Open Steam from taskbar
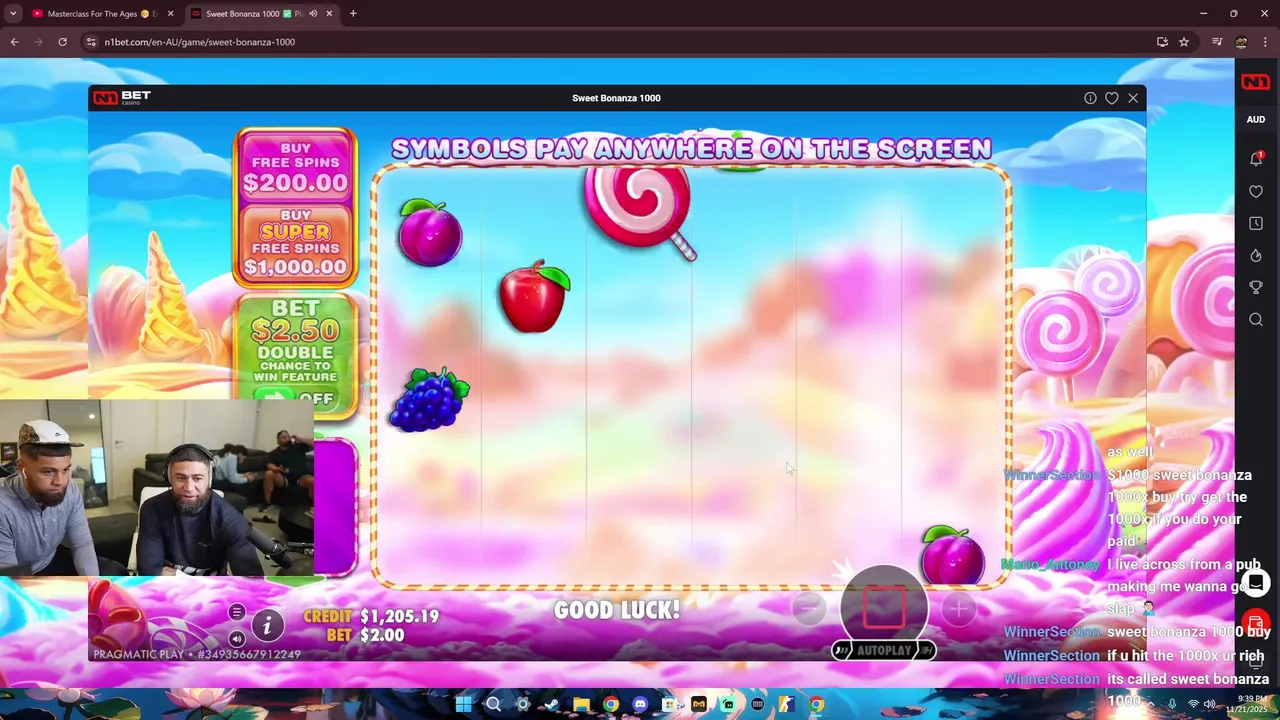This screenshot has height=720, width=1280. tap(551, 704)
